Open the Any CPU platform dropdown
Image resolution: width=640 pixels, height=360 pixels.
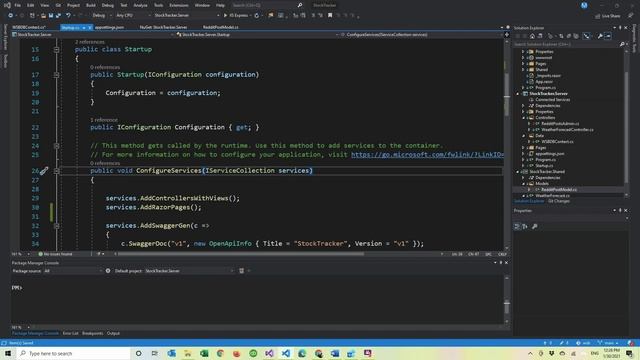(133, 16)
